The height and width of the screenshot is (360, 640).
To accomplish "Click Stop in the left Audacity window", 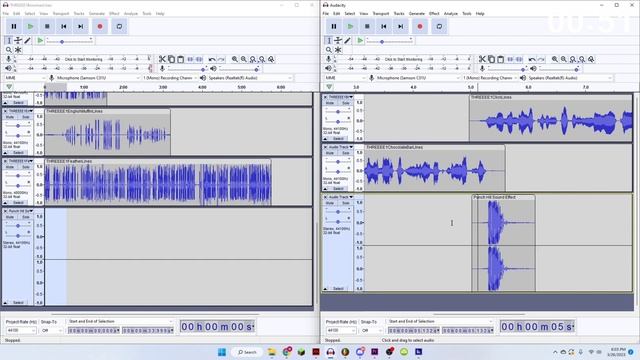I will [47, 27].
